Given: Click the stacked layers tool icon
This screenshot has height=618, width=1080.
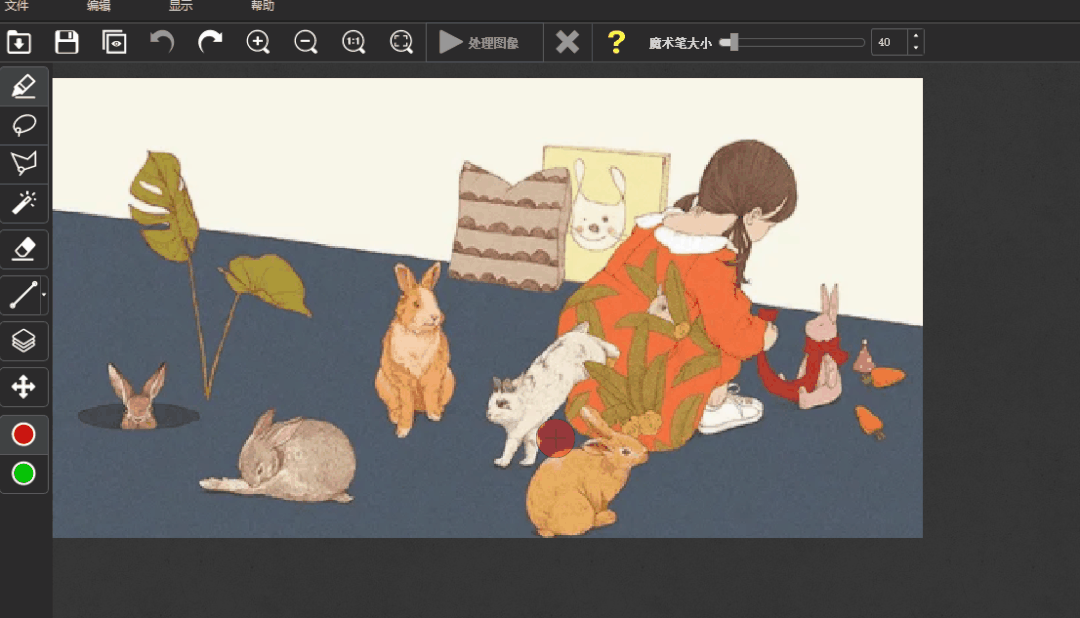Looking at the screenshot, I should click(x=24, y=341).
